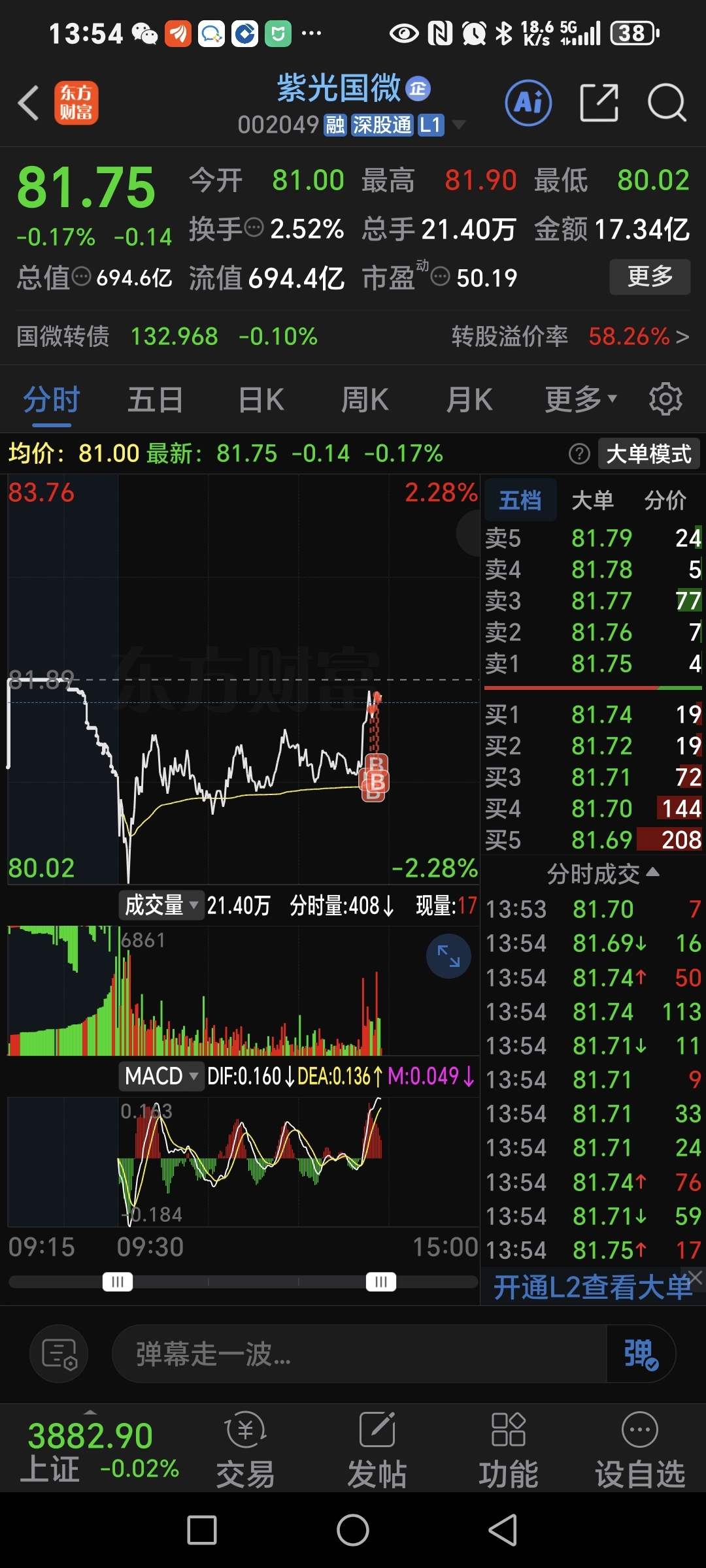This screenshot has height=1568, width=706.
Task: Close the 开通L2 banner
Action: pos(696,1277)
